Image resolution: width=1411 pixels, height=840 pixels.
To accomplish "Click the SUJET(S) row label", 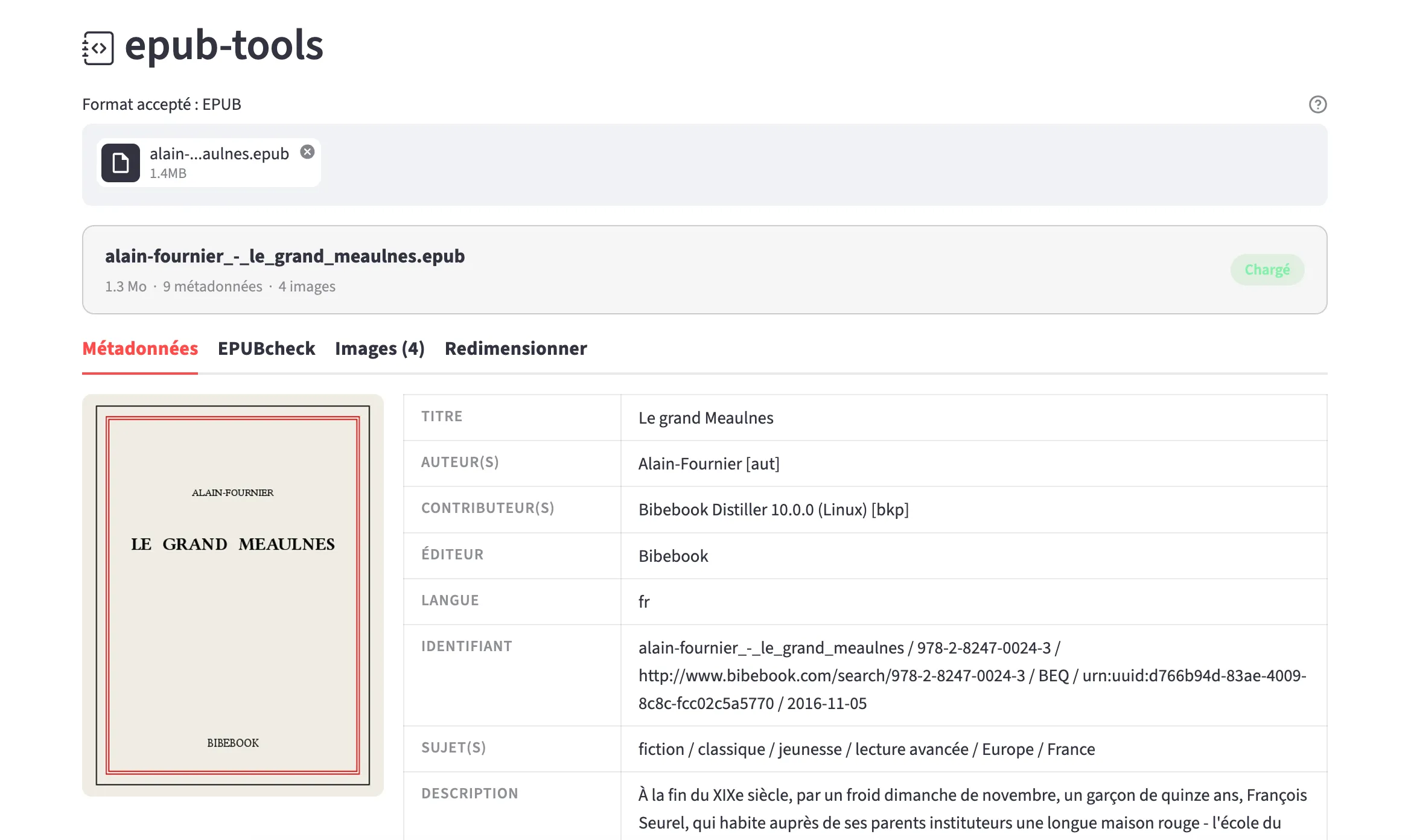I will tap(453, 748).
